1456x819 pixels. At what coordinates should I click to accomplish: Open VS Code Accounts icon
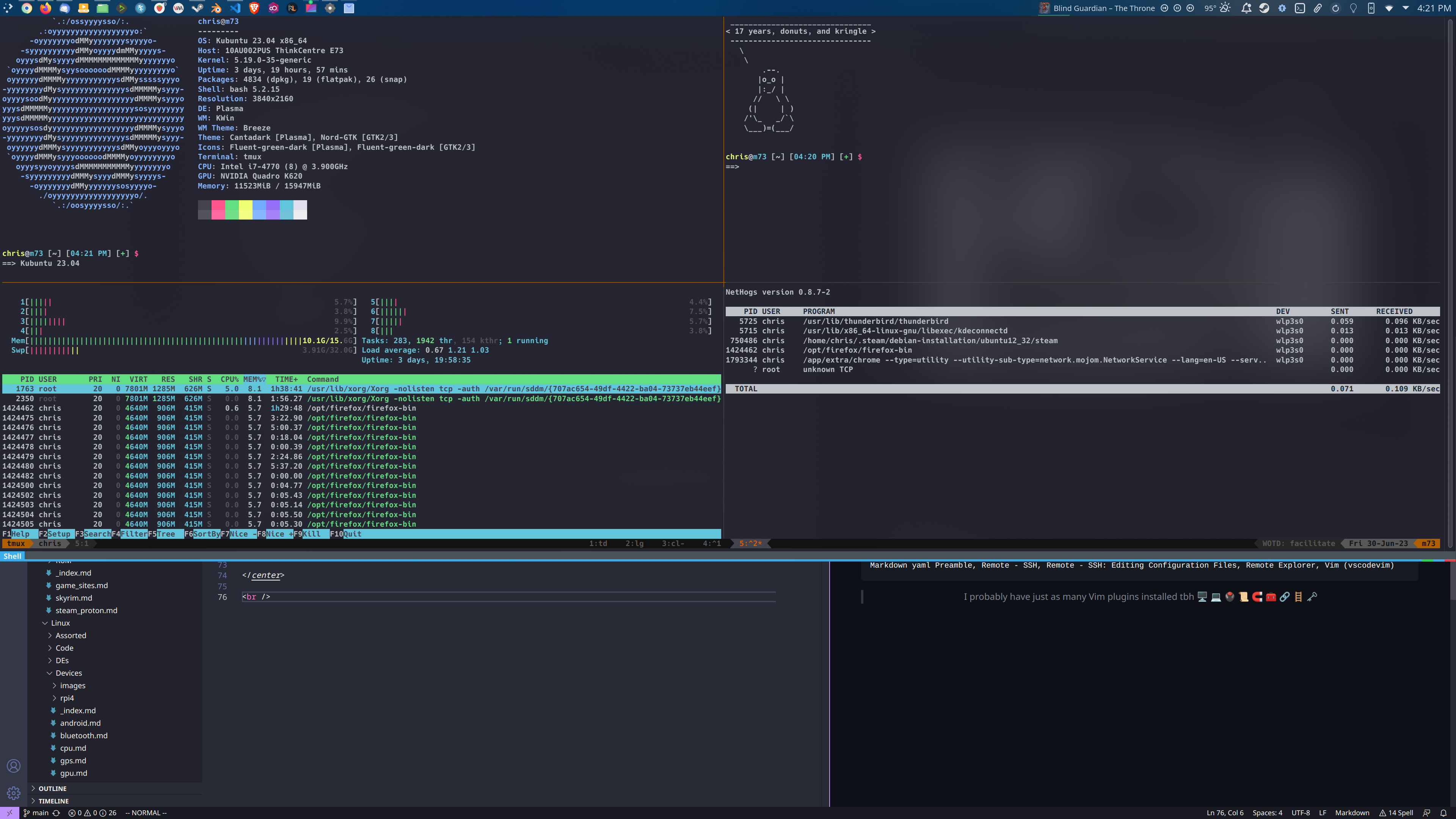point(14,766)
